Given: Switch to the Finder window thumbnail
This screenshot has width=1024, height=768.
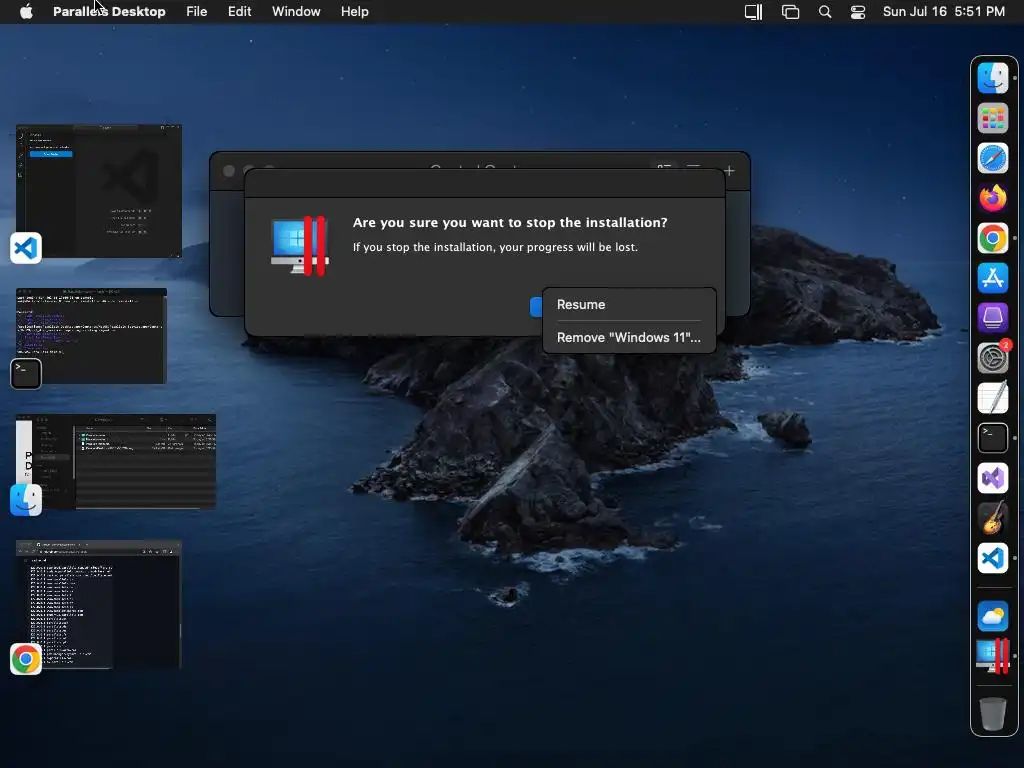Looking at the screenshot, I should [x=116, y=461].
